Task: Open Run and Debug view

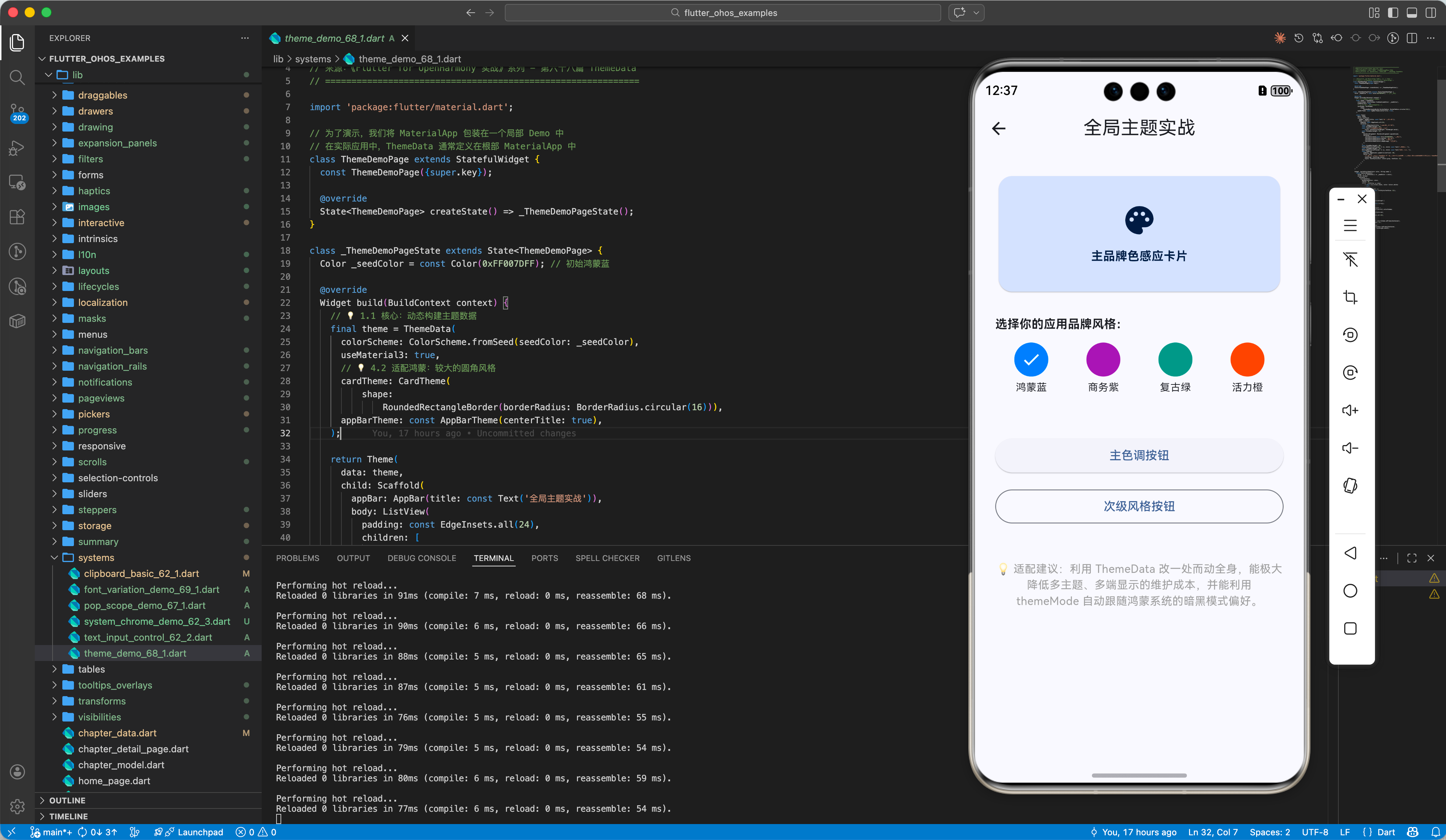Action: pyautogui.click(x=17, y=148)
